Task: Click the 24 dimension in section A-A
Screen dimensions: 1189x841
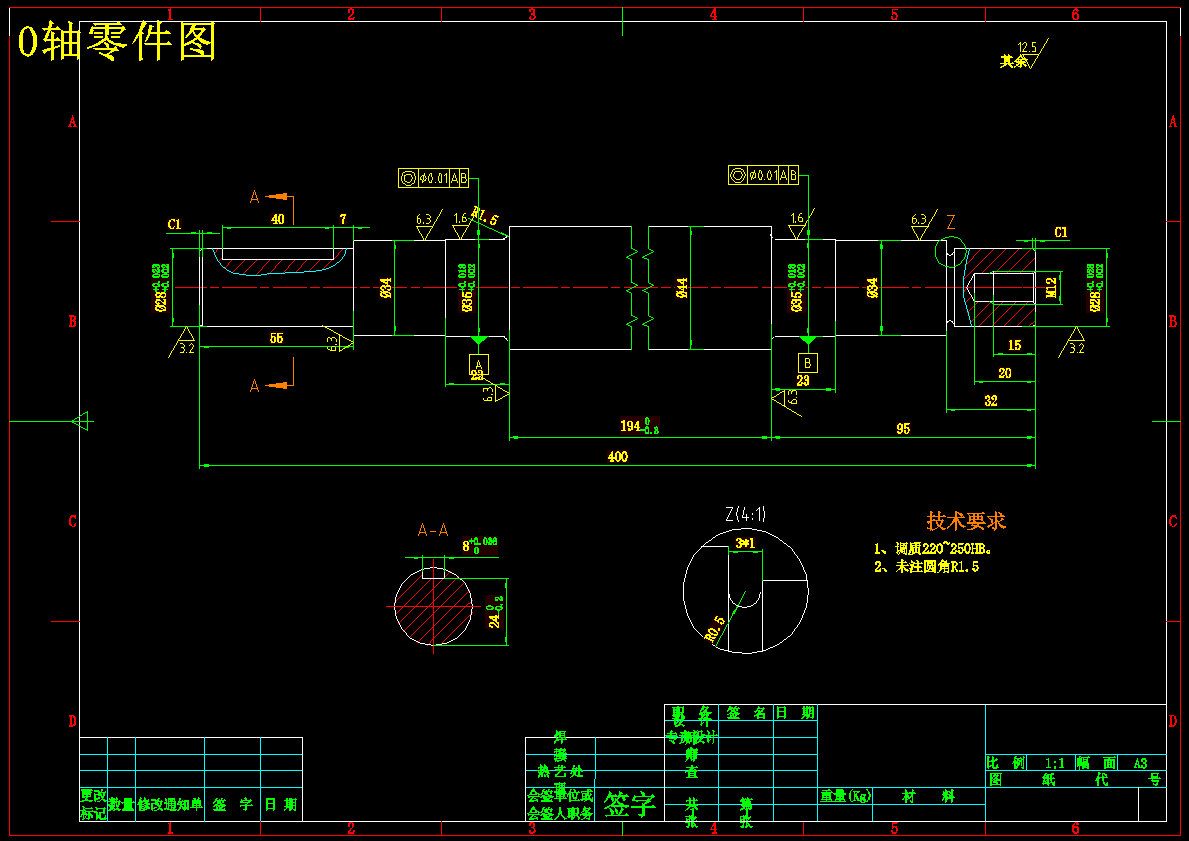Action: [x=495, y=613]
